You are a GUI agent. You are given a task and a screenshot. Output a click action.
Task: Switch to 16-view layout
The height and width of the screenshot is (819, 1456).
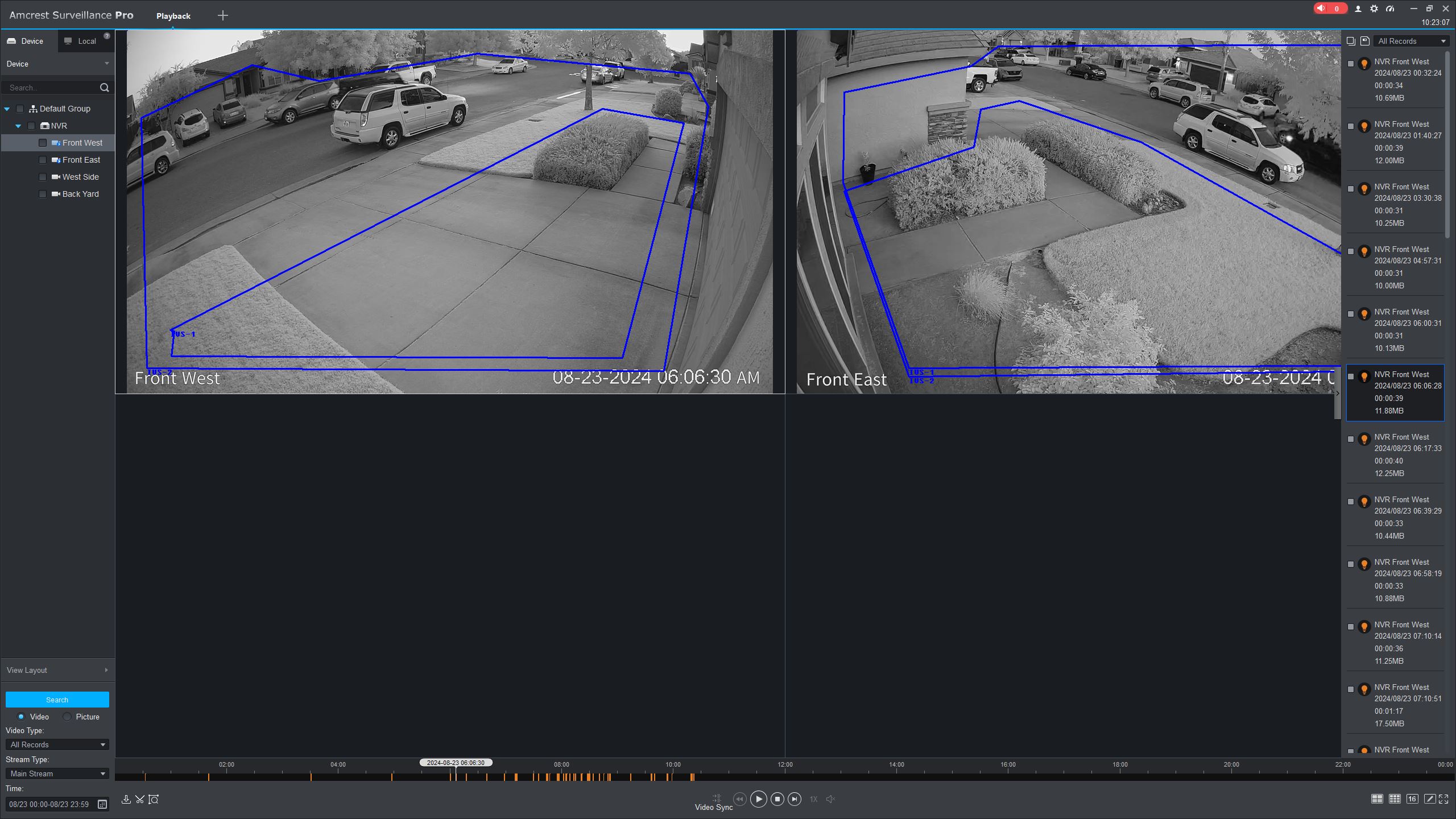click(x=1412, y=799)
